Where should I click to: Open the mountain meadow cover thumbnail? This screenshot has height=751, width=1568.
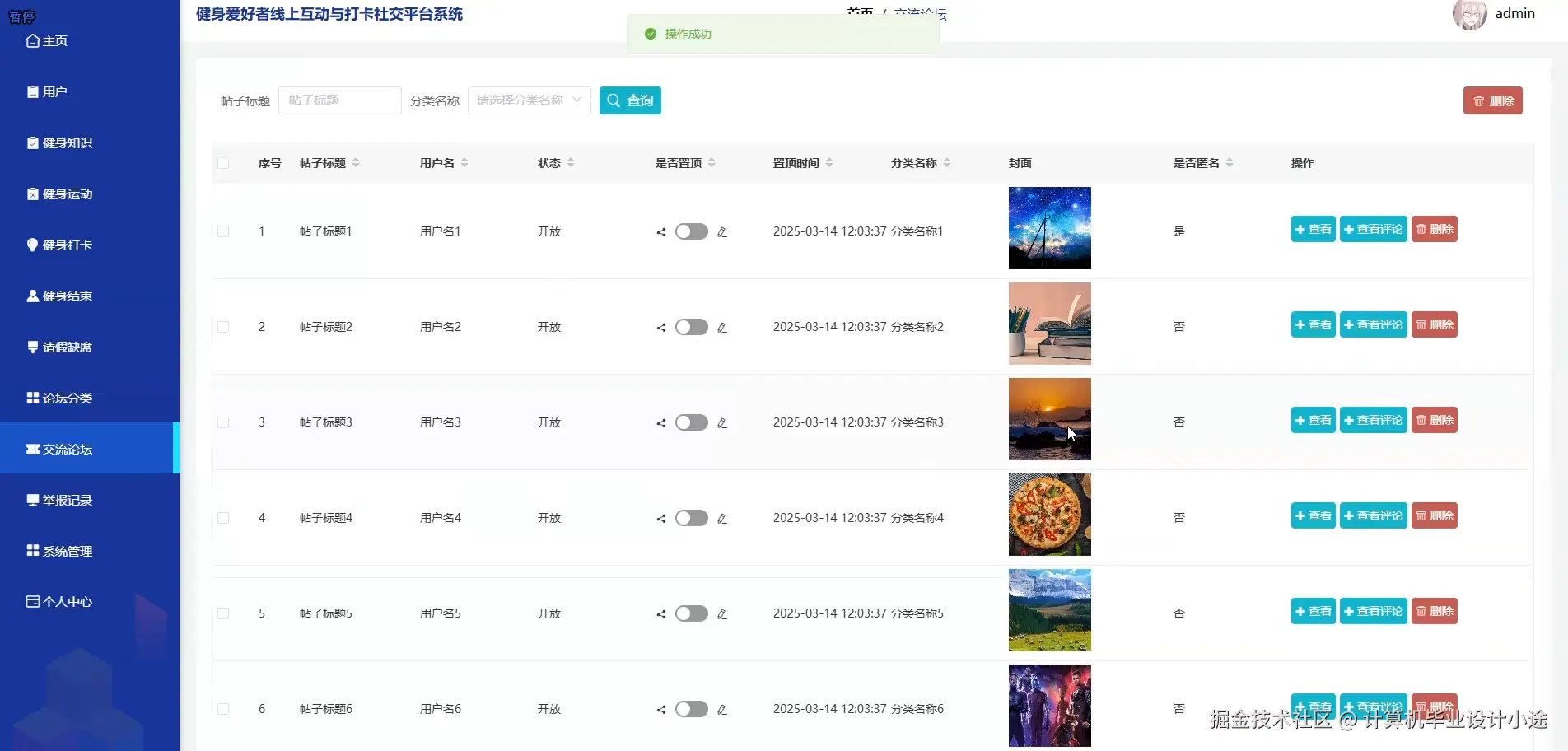pyautogui.click(x=1050, y=610)
